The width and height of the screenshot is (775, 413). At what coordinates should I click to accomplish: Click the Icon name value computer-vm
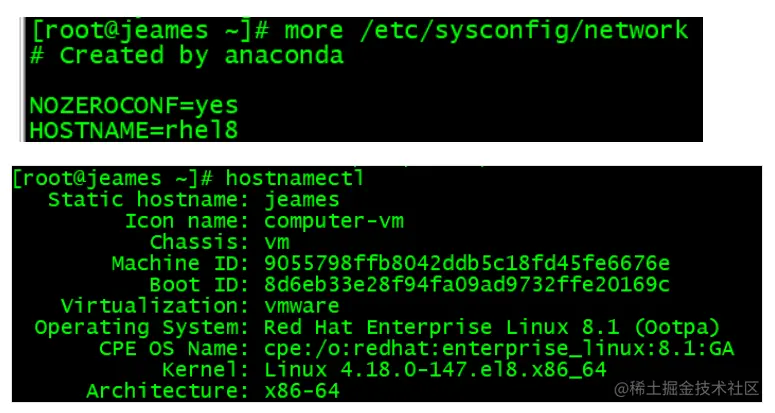click(x=334, y=222)
